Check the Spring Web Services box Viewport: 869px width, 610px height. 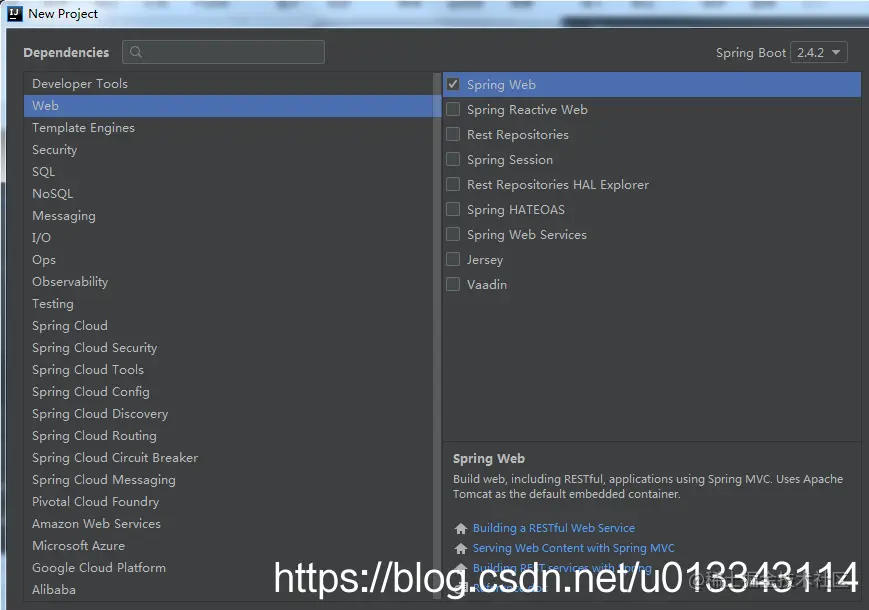click(453, 234)
